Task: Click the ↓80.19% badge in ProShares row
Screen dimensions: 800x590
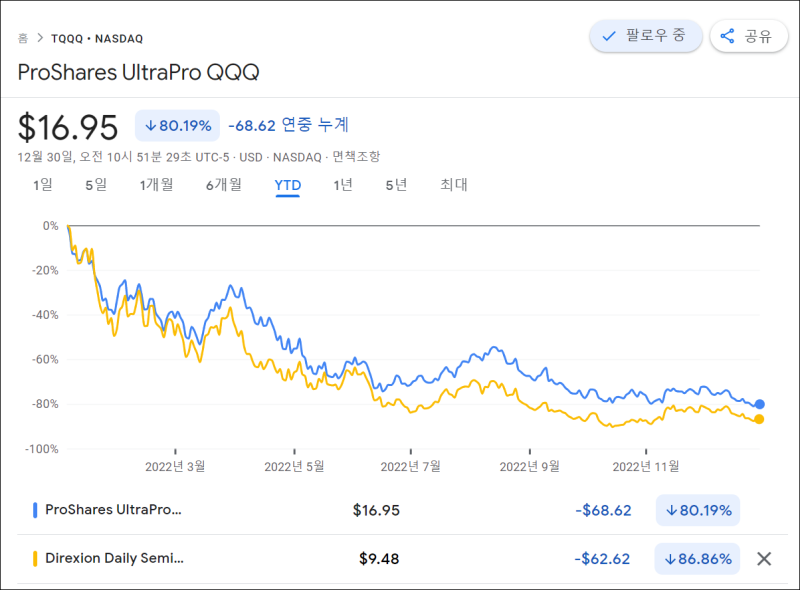Action: point(698,510)
